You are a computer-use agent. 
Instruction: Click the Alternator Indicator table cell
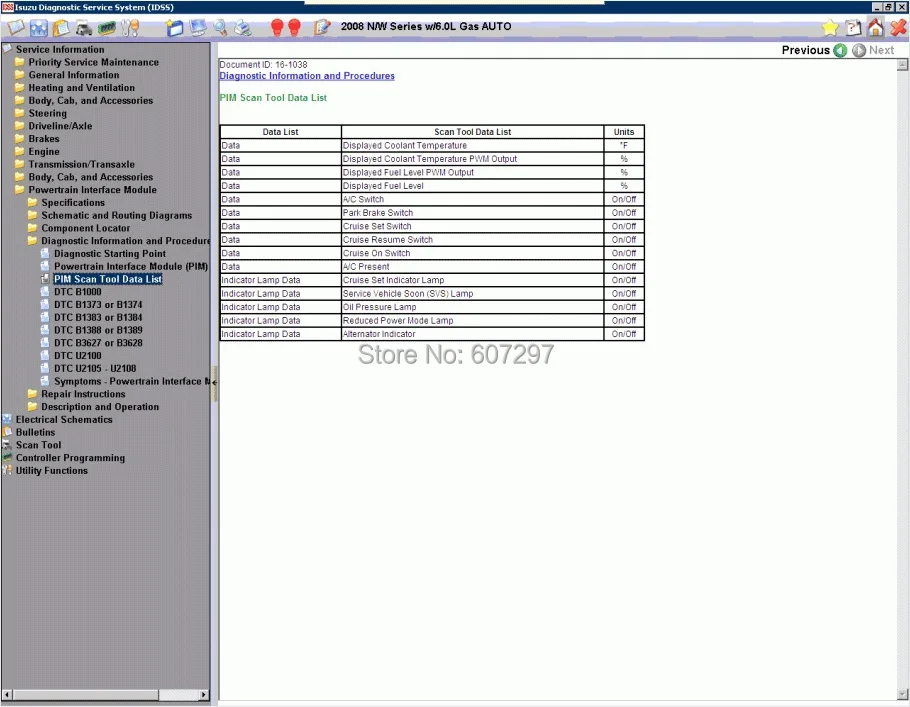(472, 334)
